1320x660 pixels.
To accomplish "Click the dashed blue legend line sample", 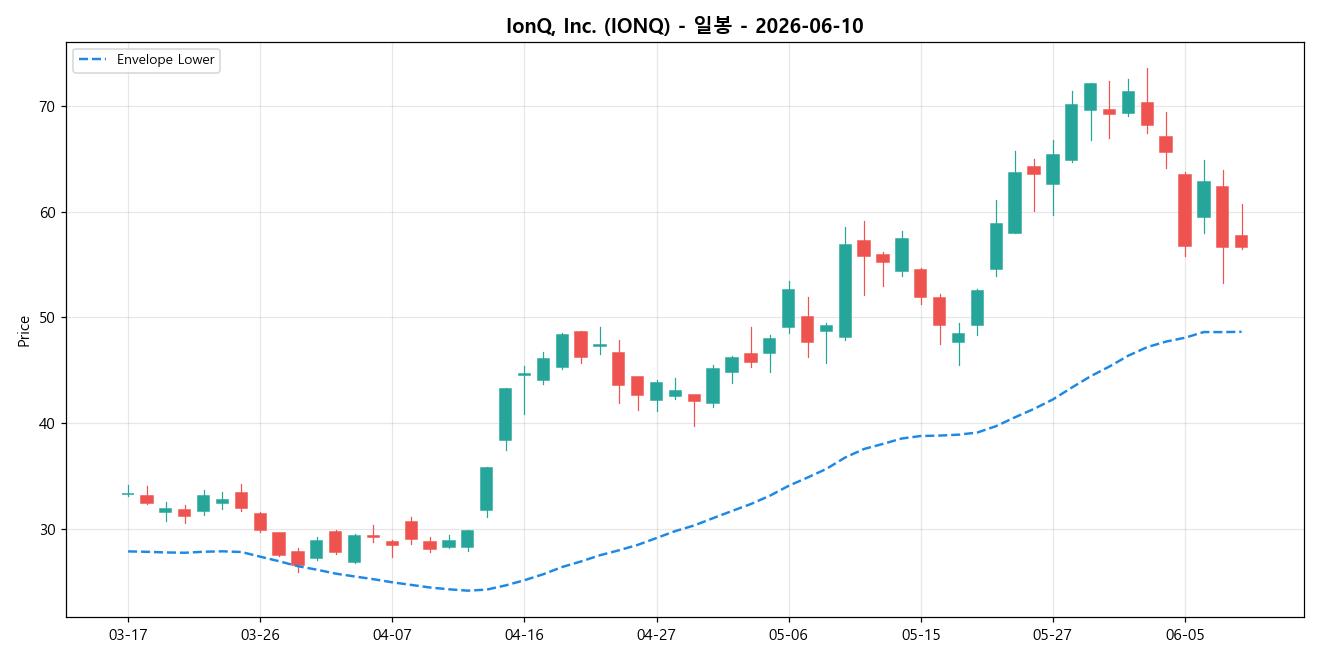I will (x=94, y=60).
